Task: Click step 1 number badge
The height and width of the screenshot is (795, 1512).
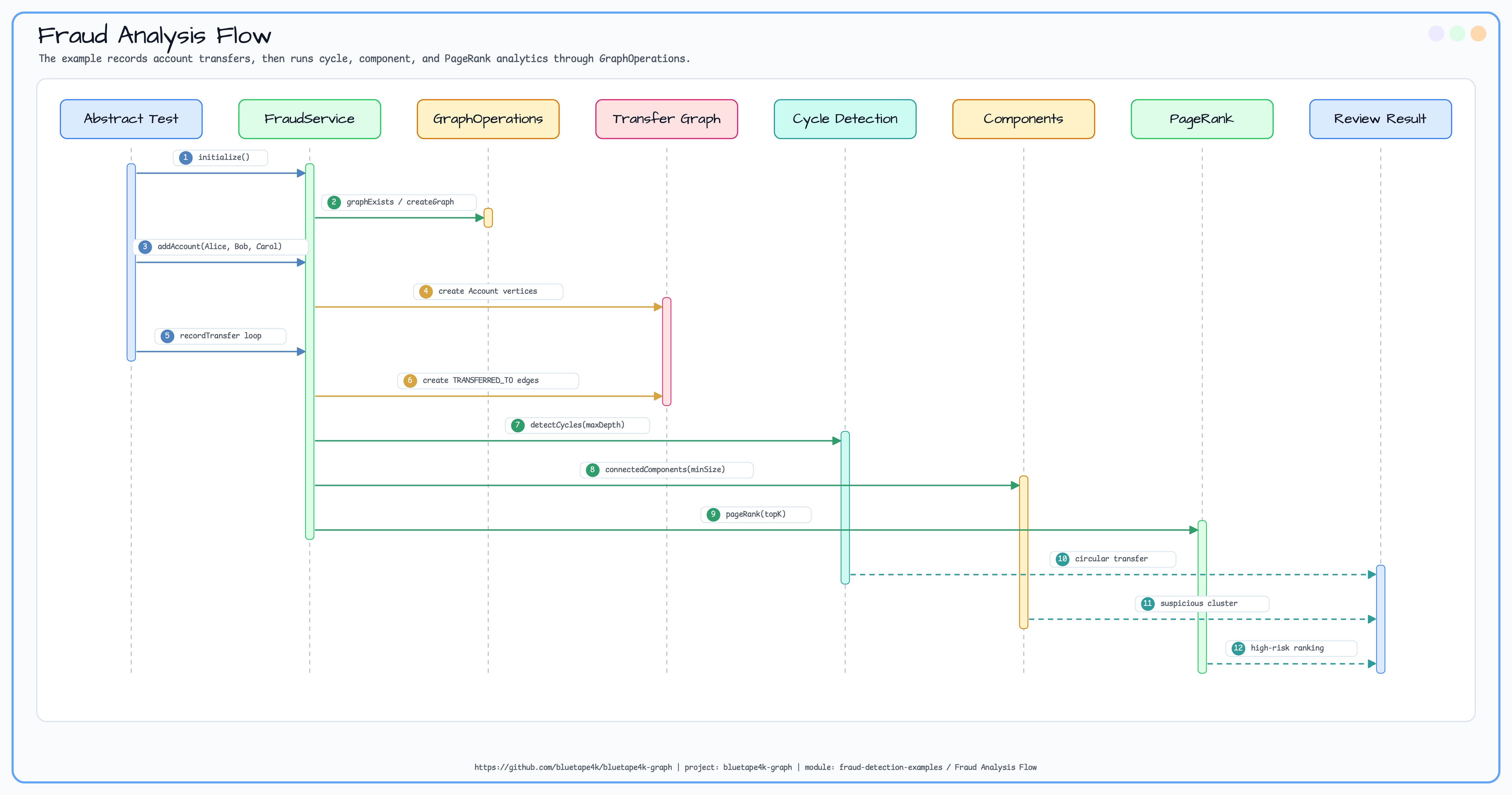Action: [x=186, y=158]
